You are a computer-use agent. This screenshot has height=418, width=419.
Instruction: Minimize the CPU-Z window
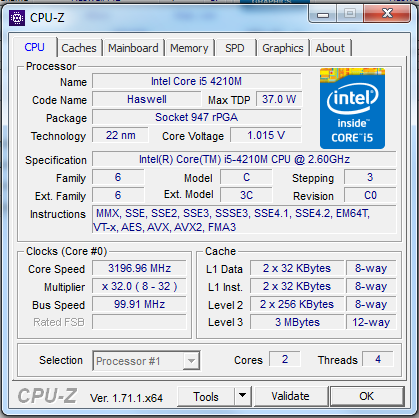coord(323,14)
